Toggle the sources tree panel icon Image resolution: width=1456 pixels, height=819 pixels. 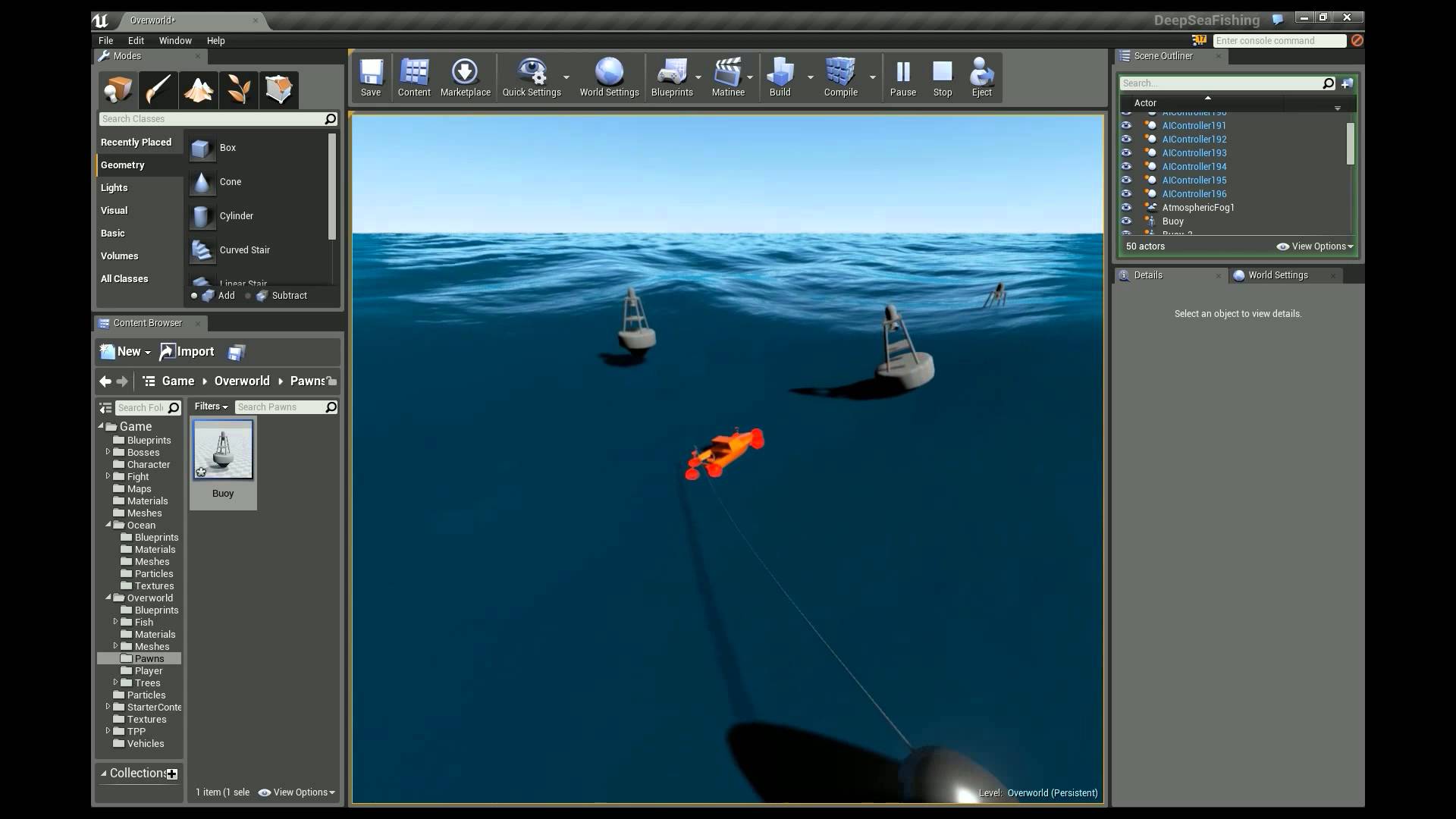click(105, 408)
